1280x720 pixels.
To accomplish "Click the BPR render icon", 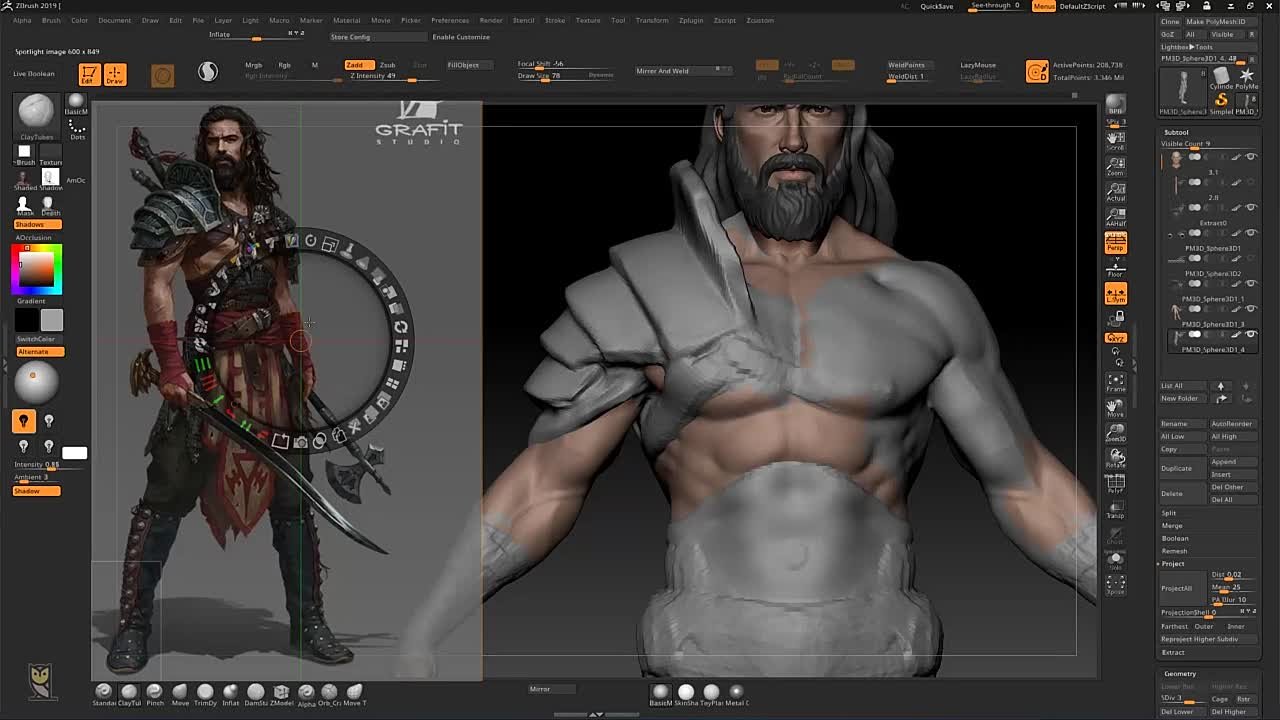I will (x=1115, y=106).
